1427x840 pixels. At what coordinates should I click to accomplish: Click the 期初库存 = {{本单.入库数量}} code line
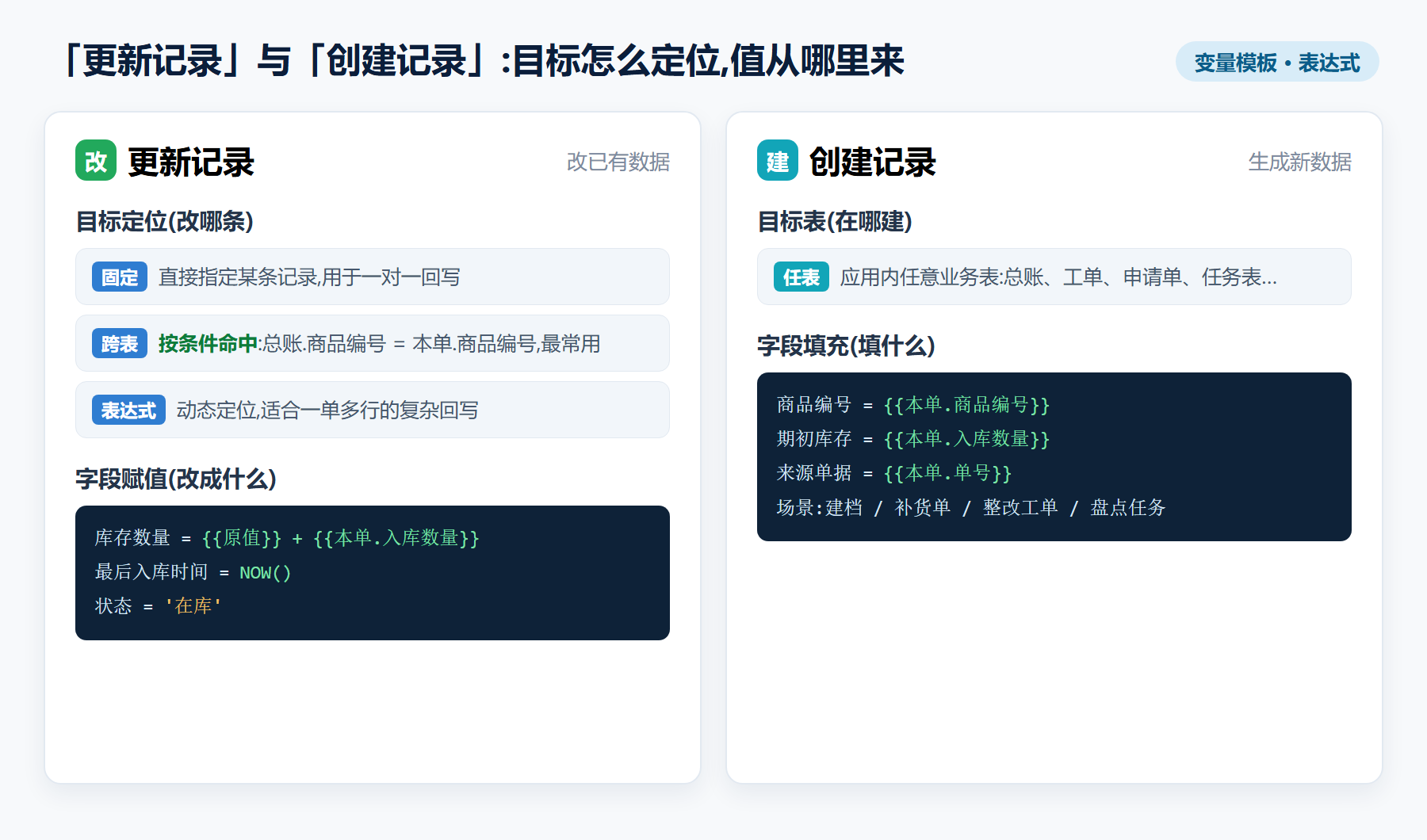(x=913, y=439)
